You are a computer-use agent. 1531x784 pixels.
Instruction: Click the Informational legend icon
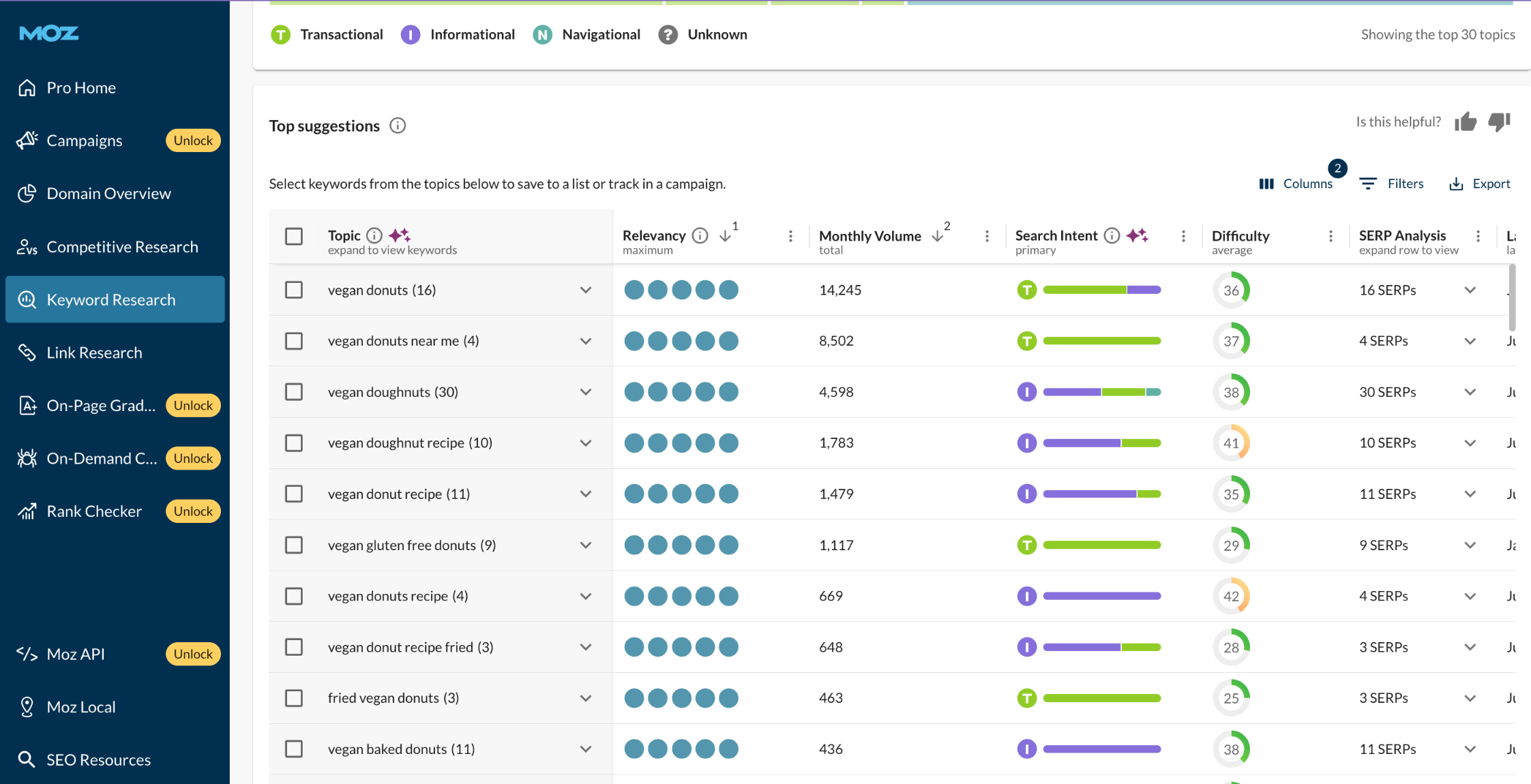click(411, 34)
